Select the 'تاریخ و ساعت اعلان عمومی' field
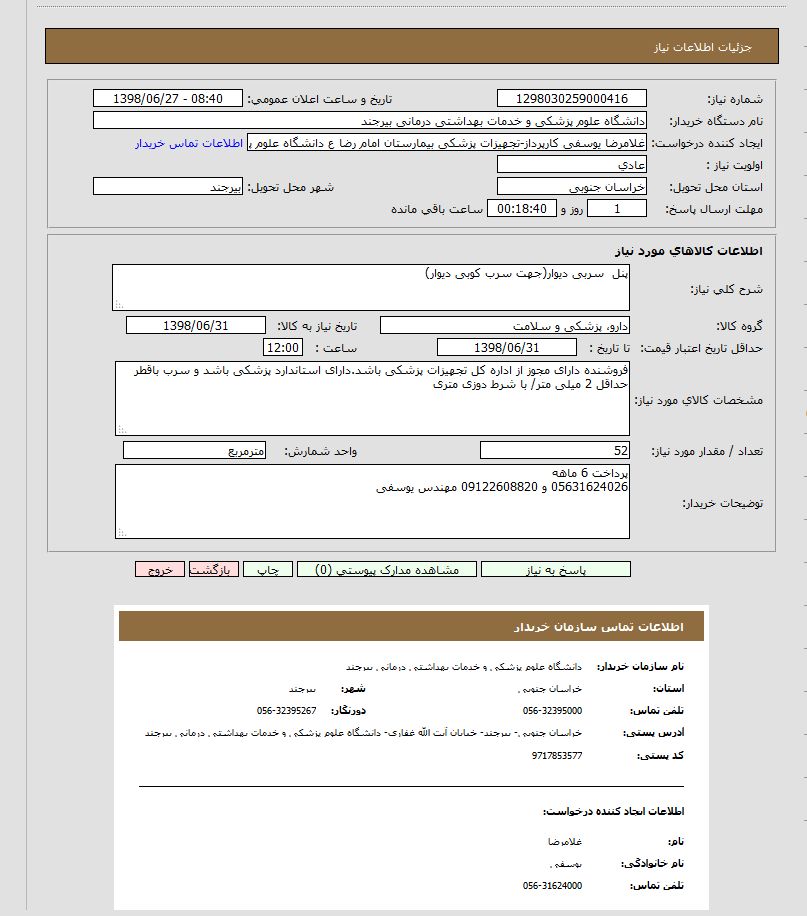This screenshot has height=916, width=807. point(167,99)
